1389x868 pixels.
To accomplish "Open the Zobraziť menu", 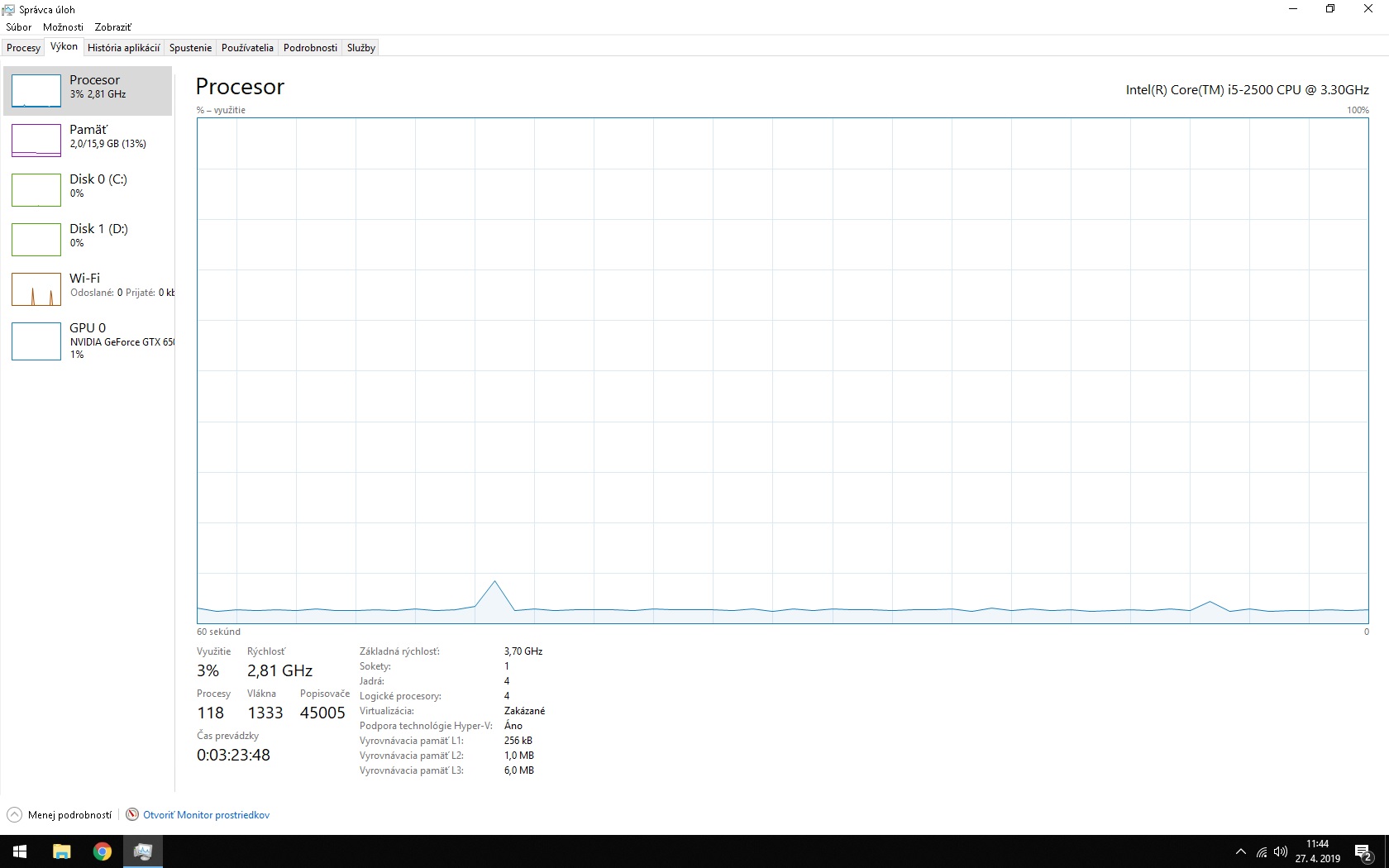I will [x=112, y=27].
